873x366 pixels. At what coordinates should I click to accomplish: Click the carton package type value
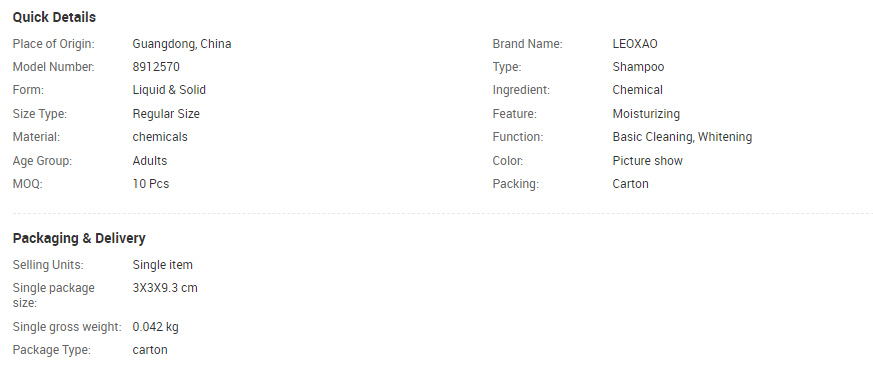pos(150,350)
